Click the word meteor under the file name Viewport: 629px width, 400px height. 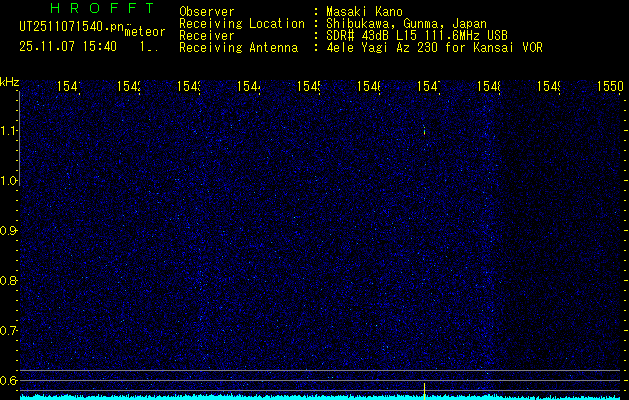[x=145, y=32]
